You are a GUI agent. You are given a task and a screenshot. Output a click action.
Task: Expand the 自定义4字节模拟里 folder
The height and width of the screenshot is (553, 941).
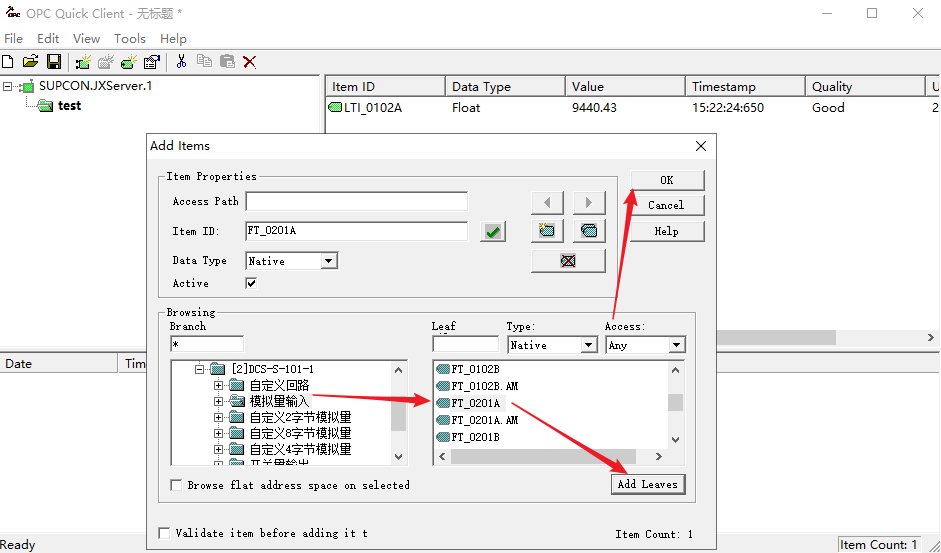coord(218,449)
